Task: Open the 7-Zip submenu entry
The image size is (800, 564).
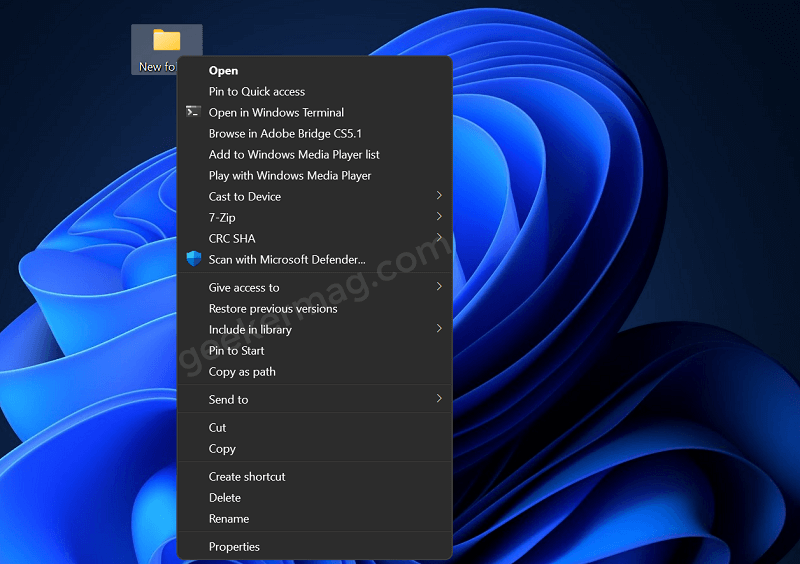Action: pos(314,217)
